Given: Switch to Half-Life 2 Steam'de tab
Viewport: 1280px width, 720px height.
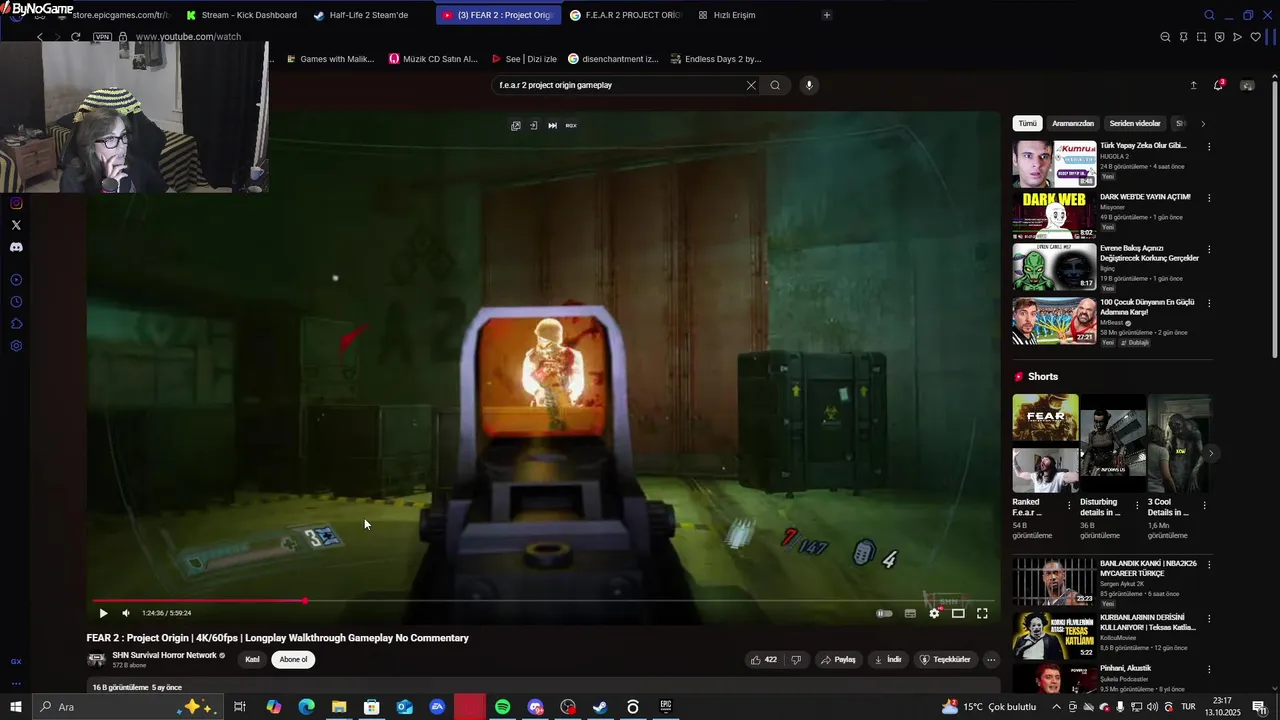Looking at the screenshot, I should pyautogui.click(x=368, y=15).
